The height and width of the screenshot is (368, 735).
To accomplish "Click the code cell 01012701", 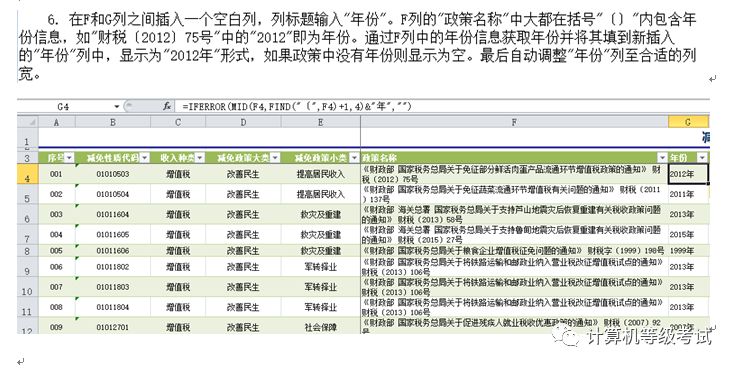I will [112, 326].
